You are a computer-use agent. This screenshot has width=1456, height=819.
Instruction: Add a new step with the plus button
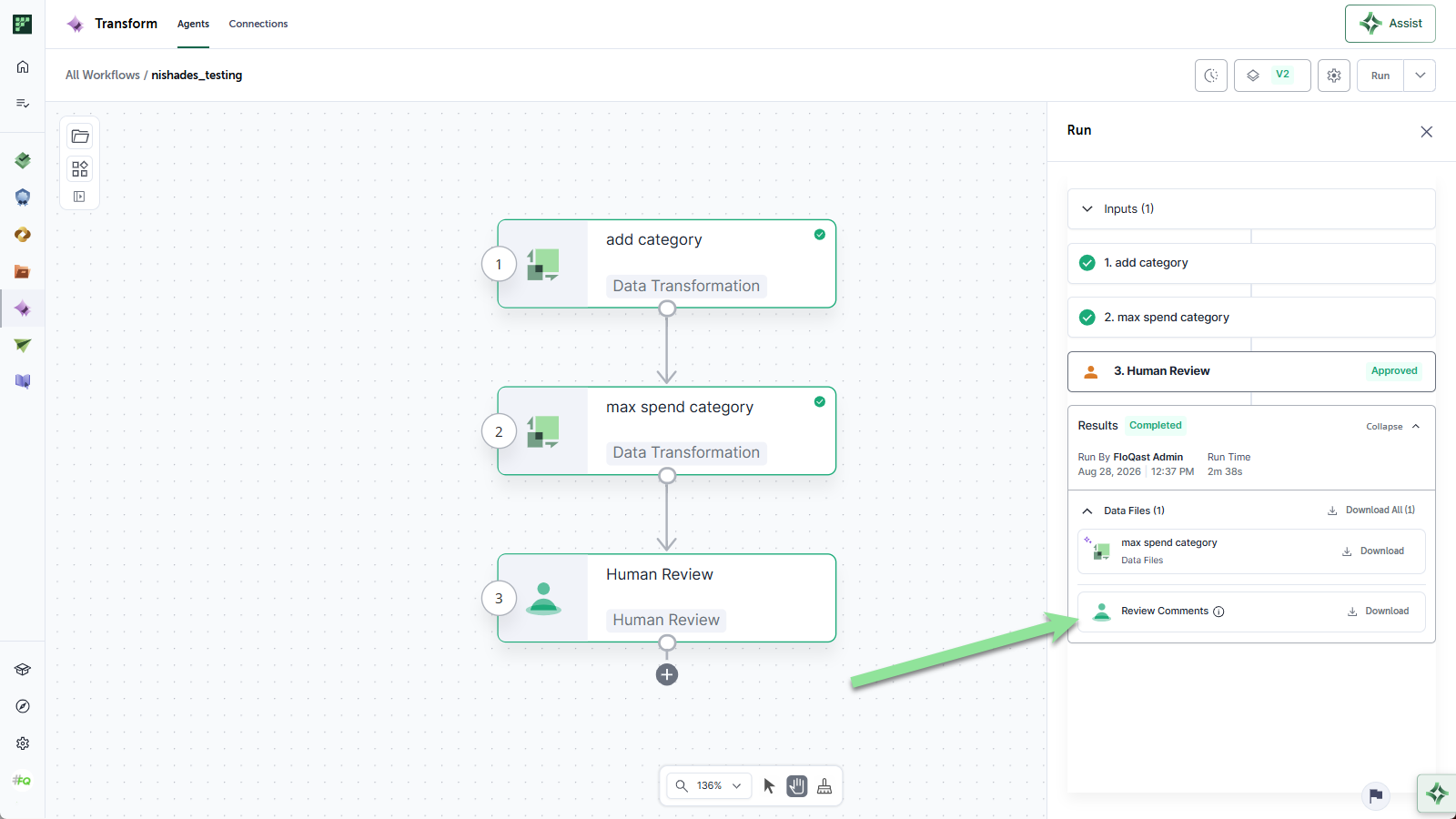[667, 674]
